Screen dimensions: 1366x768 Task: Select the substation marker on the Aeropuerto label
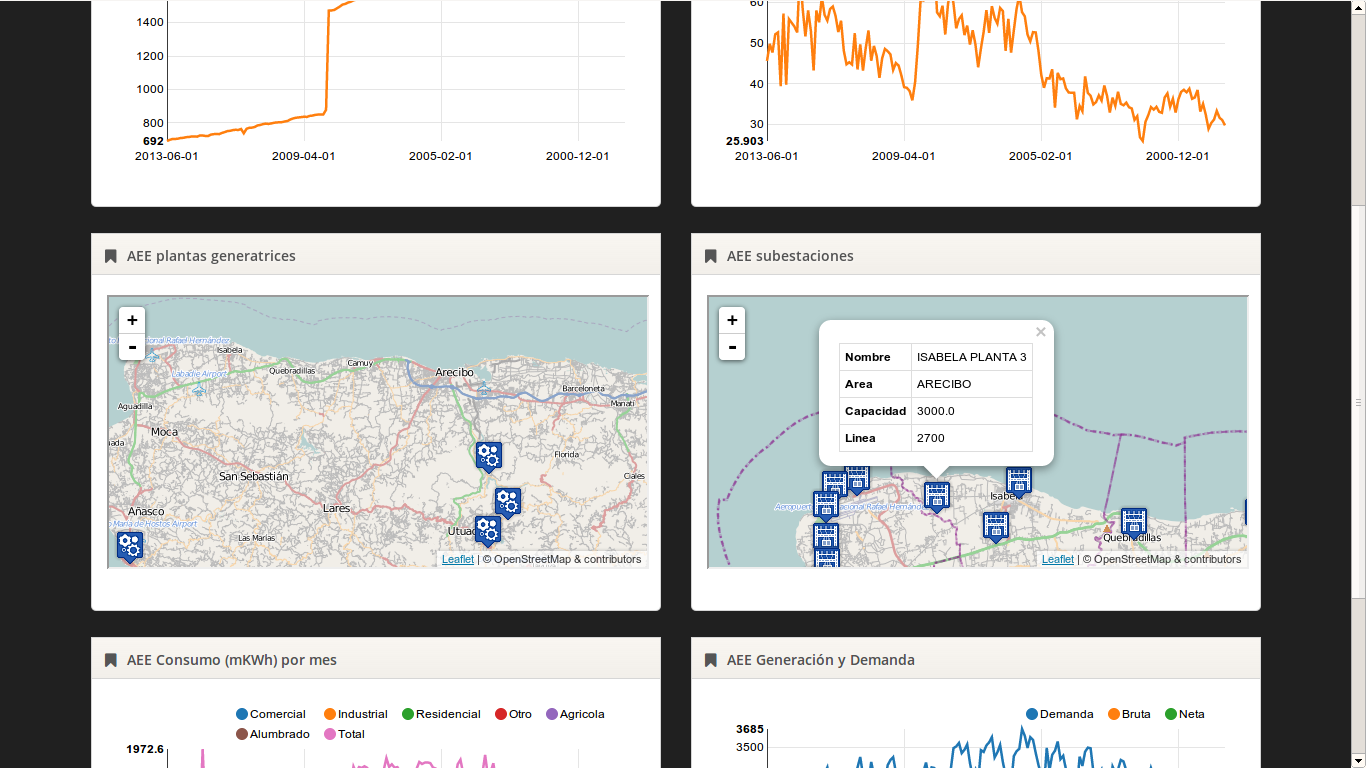[x=826, y=505]
